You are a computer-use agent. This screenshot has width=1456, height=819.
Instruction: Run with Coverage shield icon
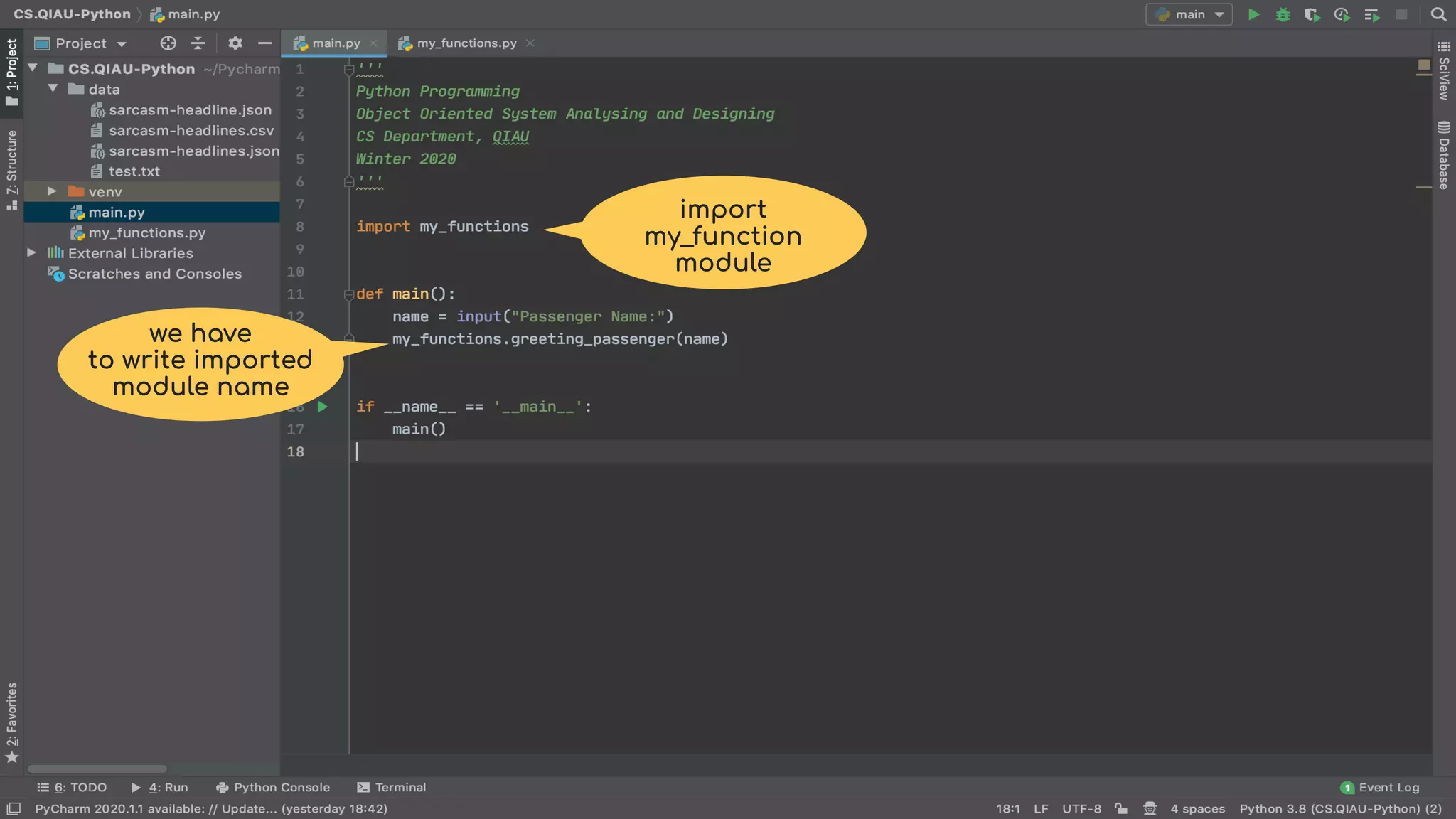1312,14
